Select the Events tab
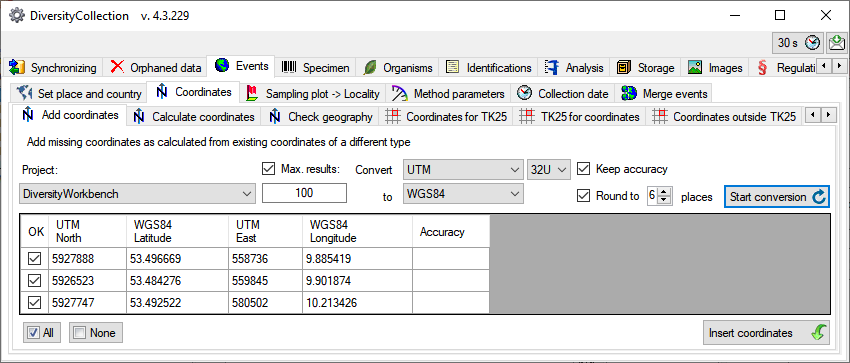This screenshot has height=363, width=850. [x=242, y=66]
